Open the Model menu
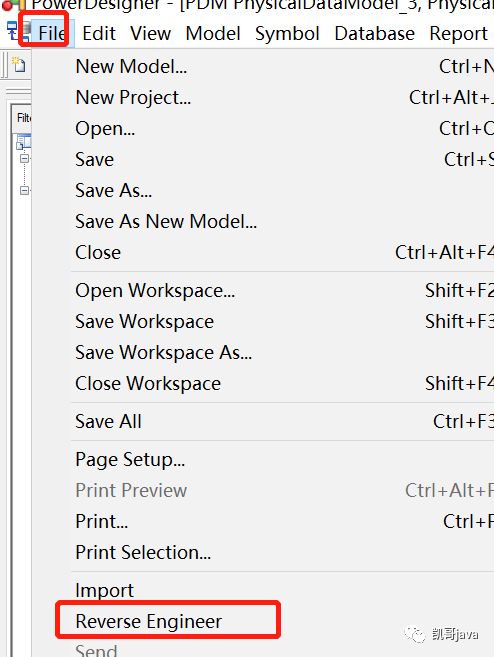This screenshot has width=494, height=657. click(213, 33)
